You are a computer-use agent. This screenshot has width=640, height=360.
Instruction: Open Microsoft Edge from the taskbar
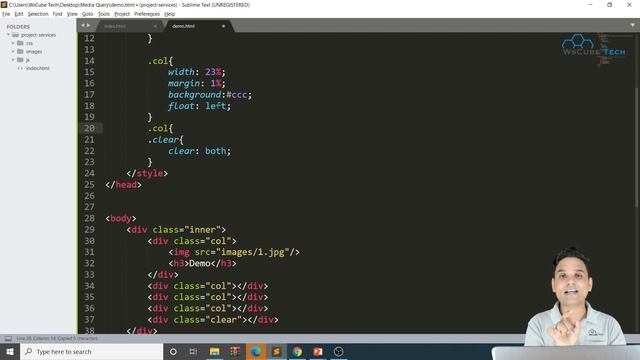click(256, 352)
